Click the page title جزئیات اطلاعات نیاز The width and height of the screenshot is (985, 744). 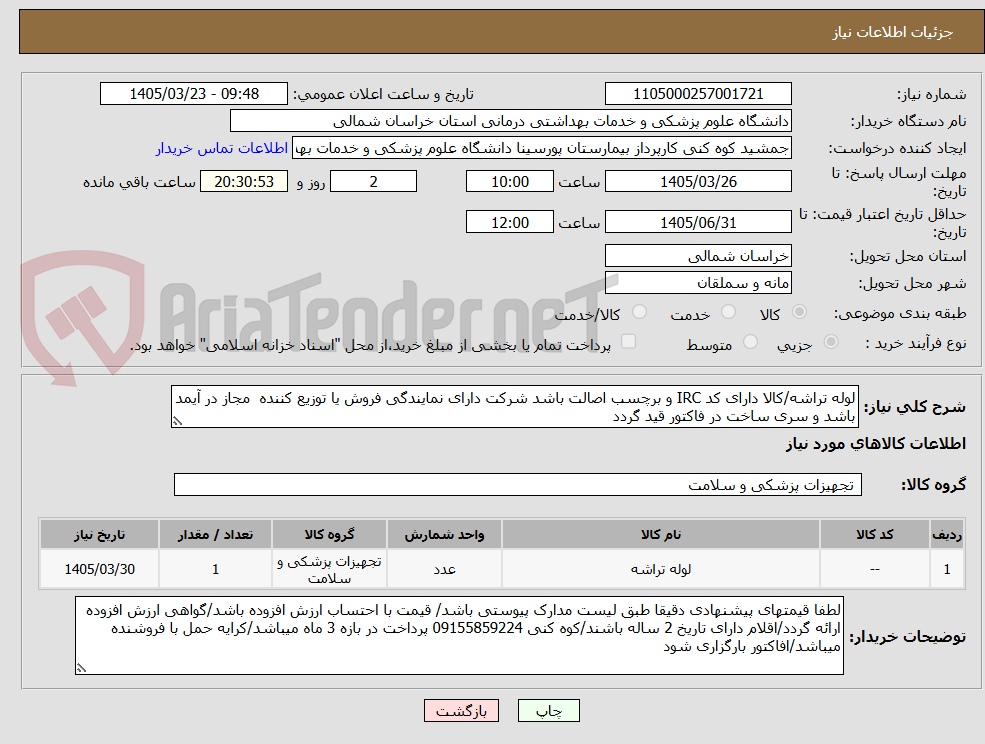coord(893,32)
